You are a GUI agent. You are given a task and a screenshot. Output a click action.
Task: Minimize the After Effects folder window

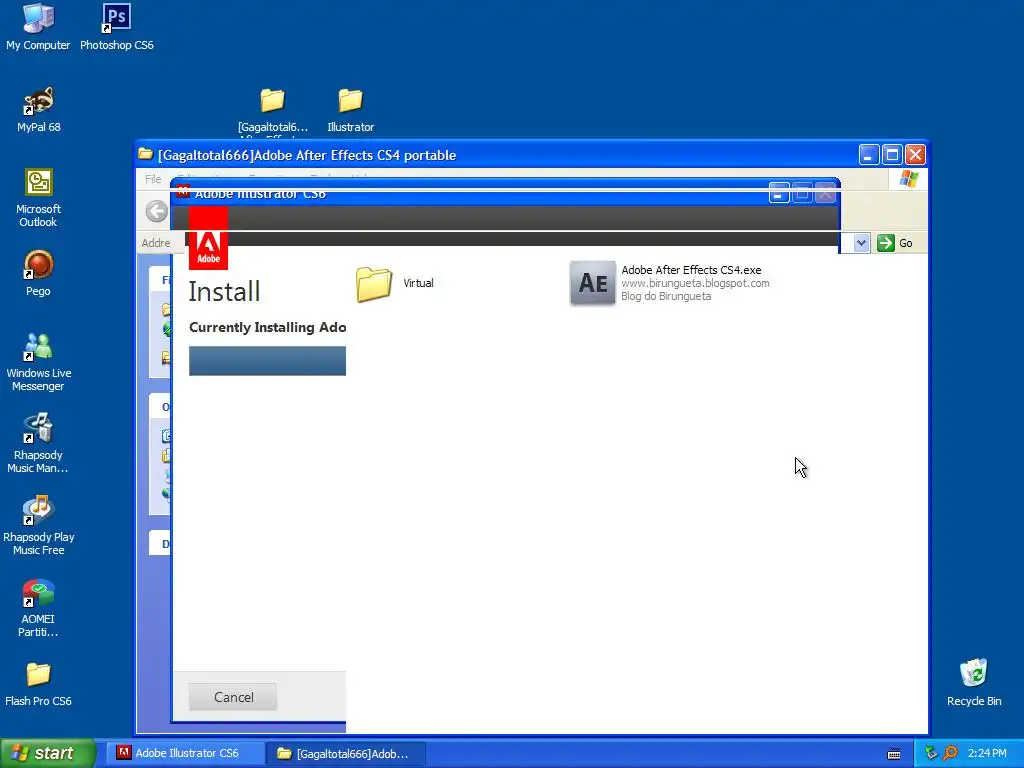tap(869, 155)
